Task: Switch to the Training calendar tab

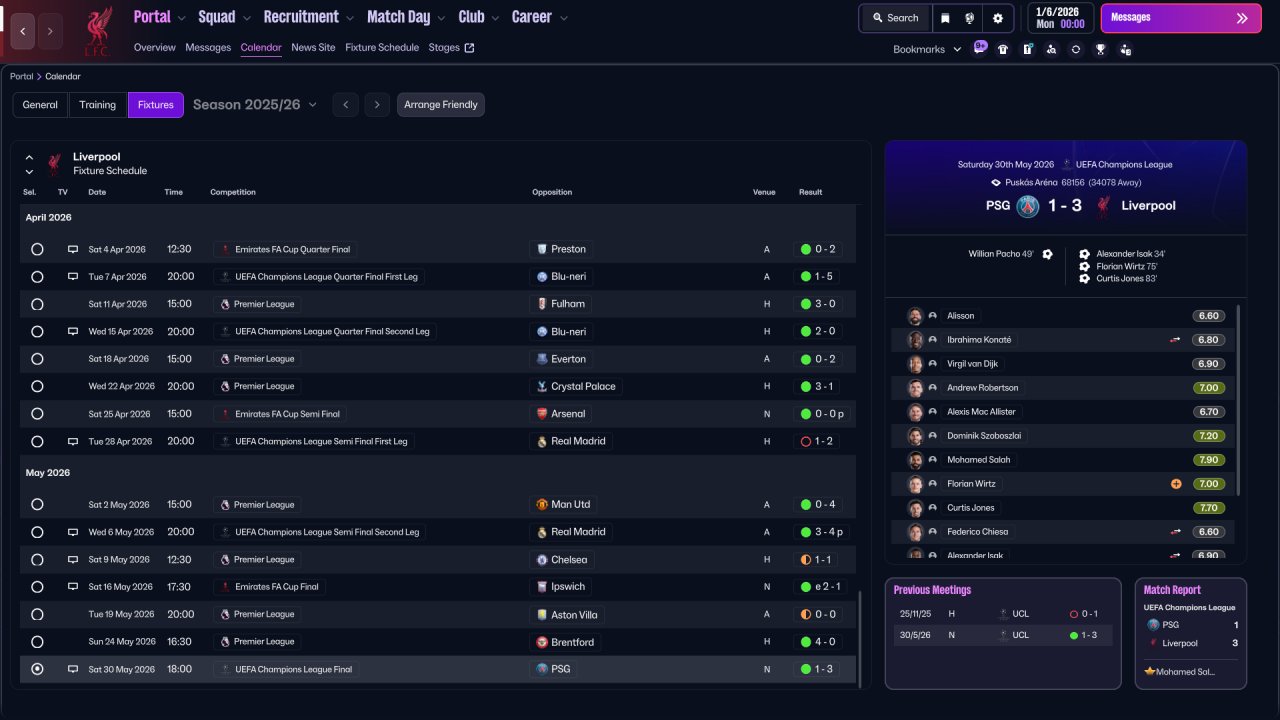Action: pyautogui.click(x=98, y=105)
